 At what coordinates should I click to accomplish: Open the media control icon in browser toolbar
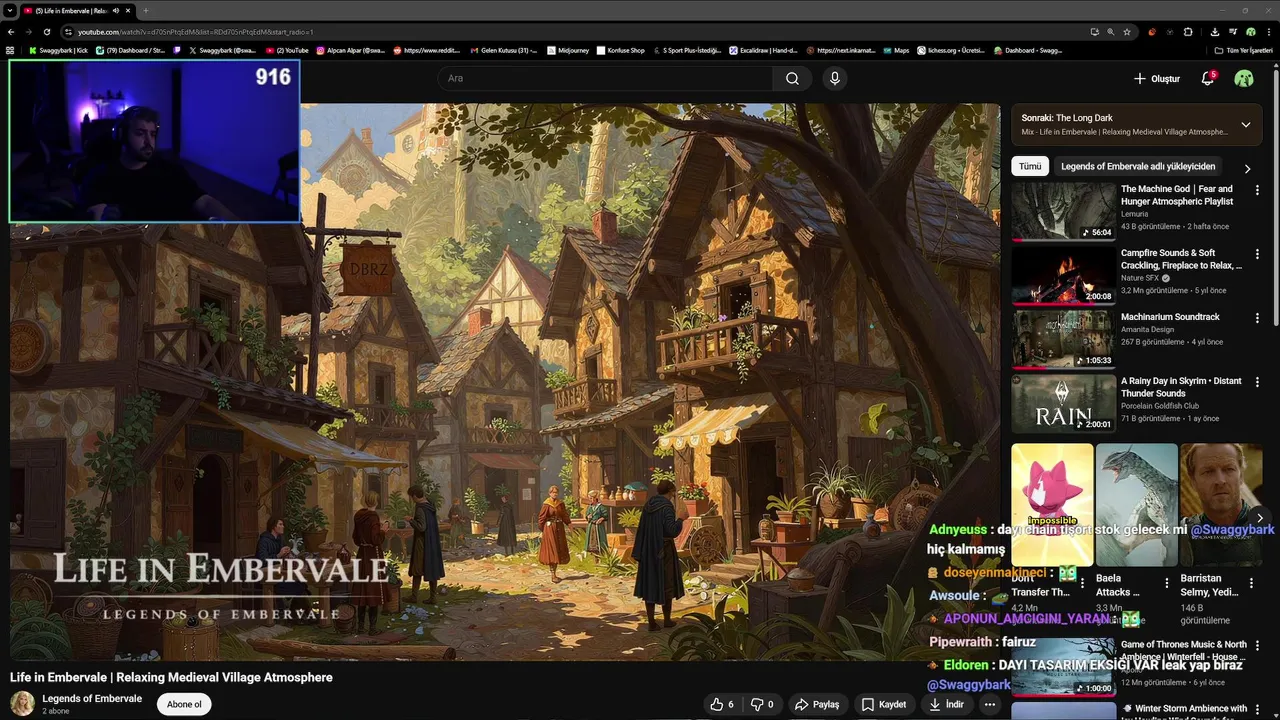point(1233,32)
